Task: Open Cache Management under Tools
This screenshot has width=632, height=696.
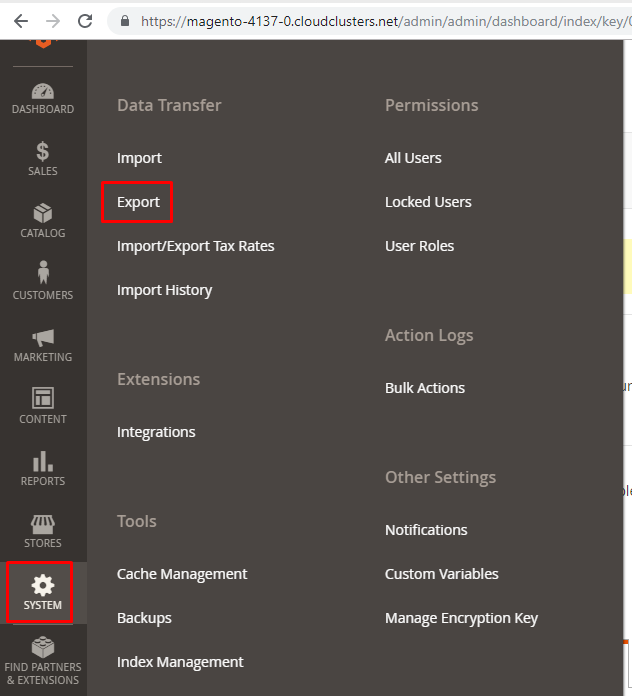Action: (182, 574)
